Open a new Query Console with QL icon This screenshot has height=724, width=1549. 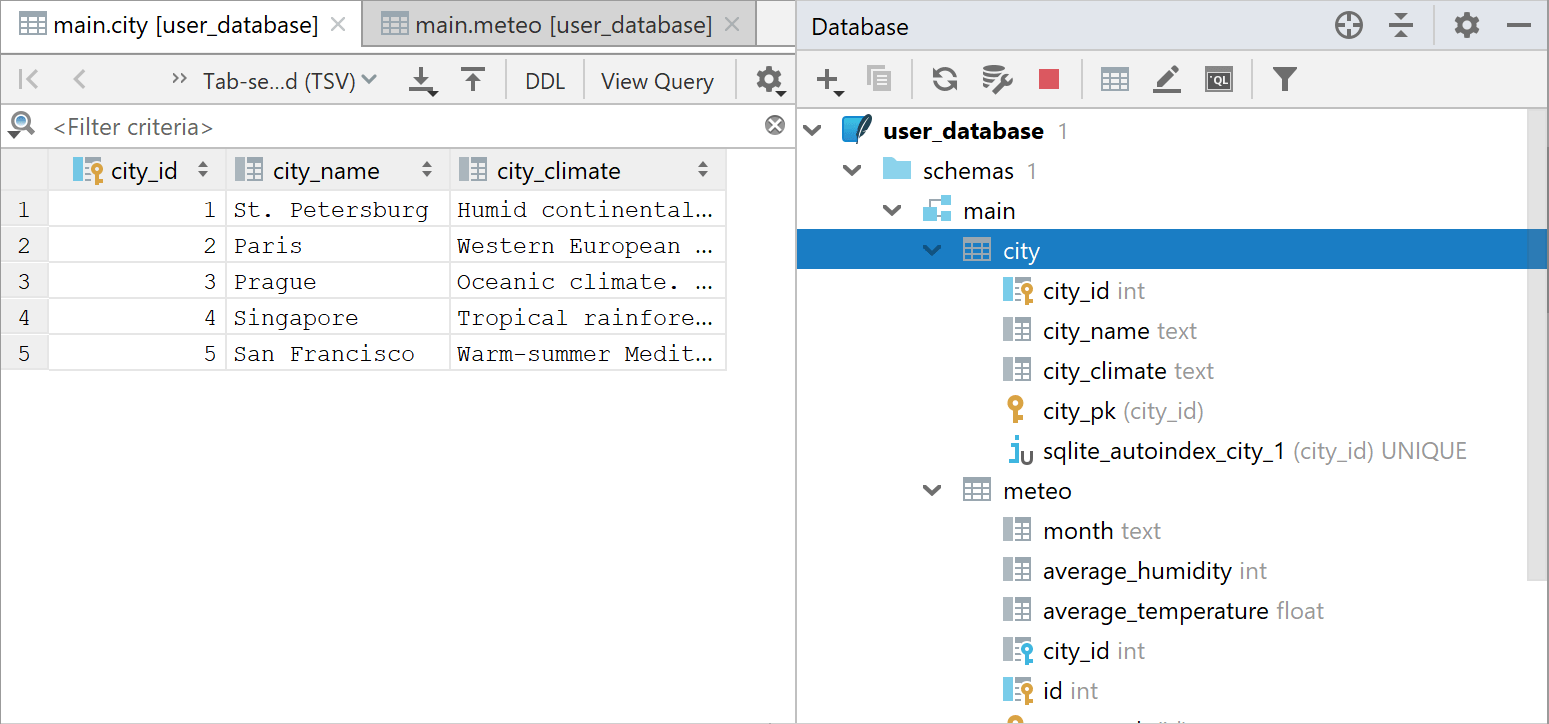(x=1218, y=79)
